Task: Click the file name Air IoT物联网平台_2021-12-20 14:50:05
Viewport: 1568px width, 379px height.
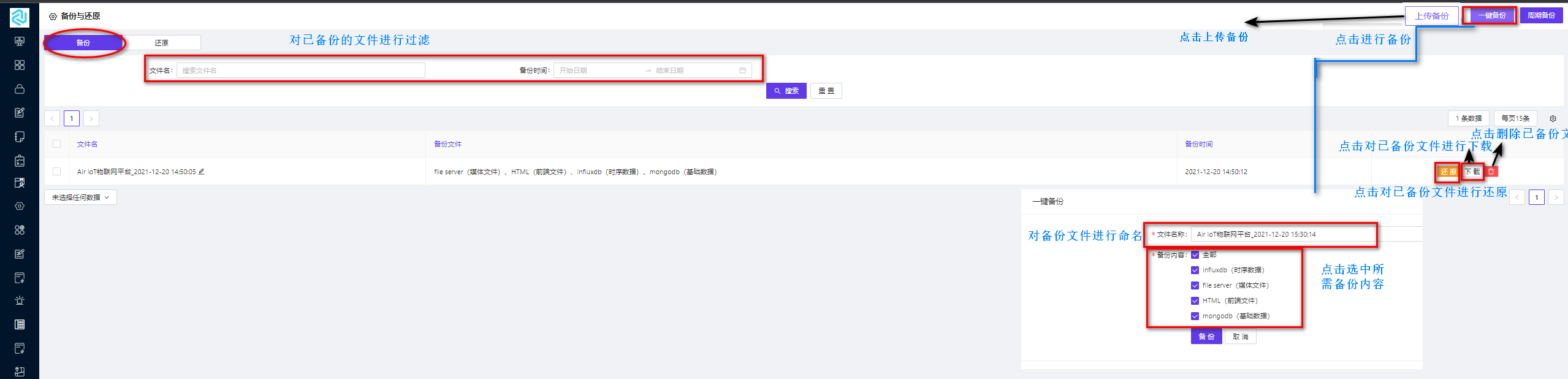Action: click(136, 172)
